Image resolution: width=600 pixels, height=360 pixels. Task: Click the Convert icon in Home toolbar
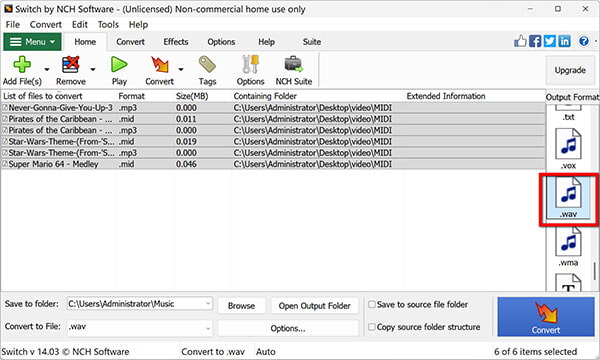pos(160,65)
